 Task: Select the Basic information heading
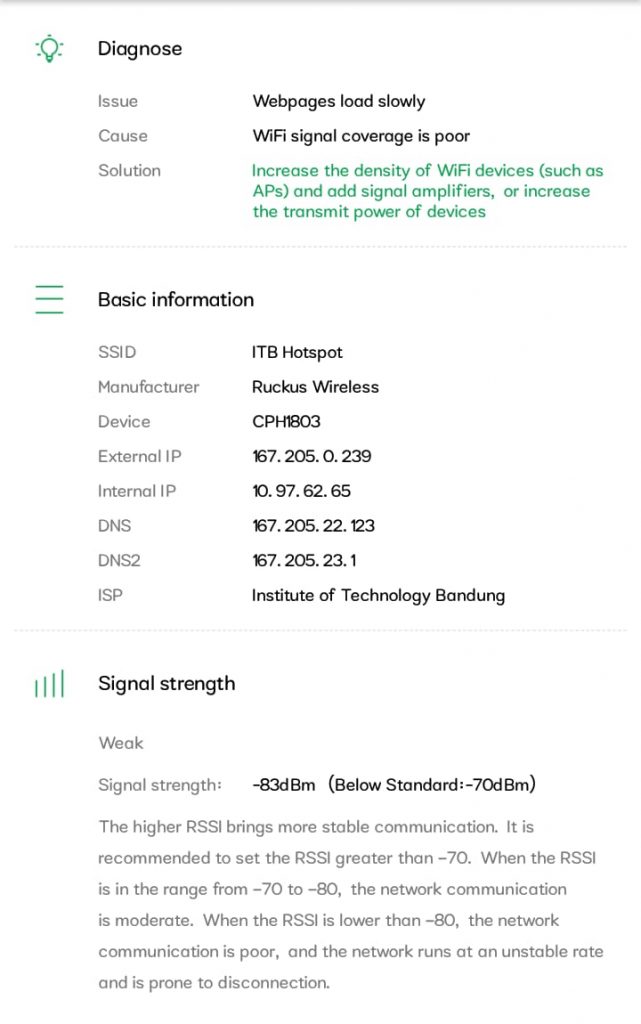(x=176, y=300)
